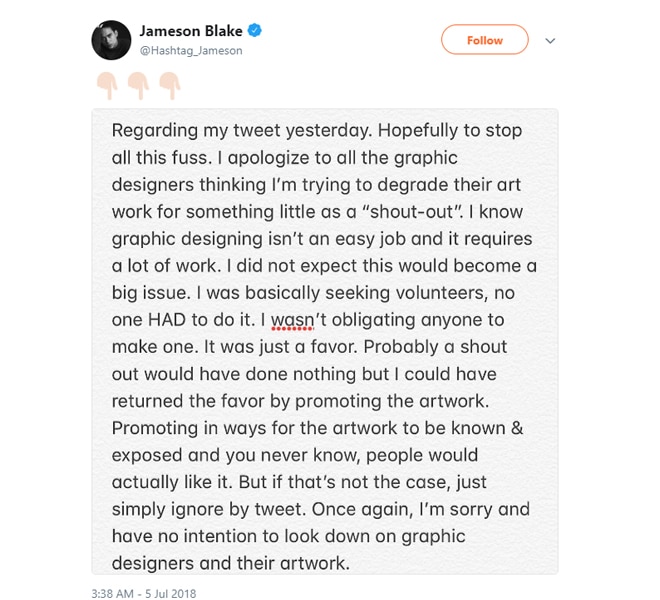Click the 3:38 AM timestamp
Image resolution: width=660 pixels, height=600 pixels.
112,593
